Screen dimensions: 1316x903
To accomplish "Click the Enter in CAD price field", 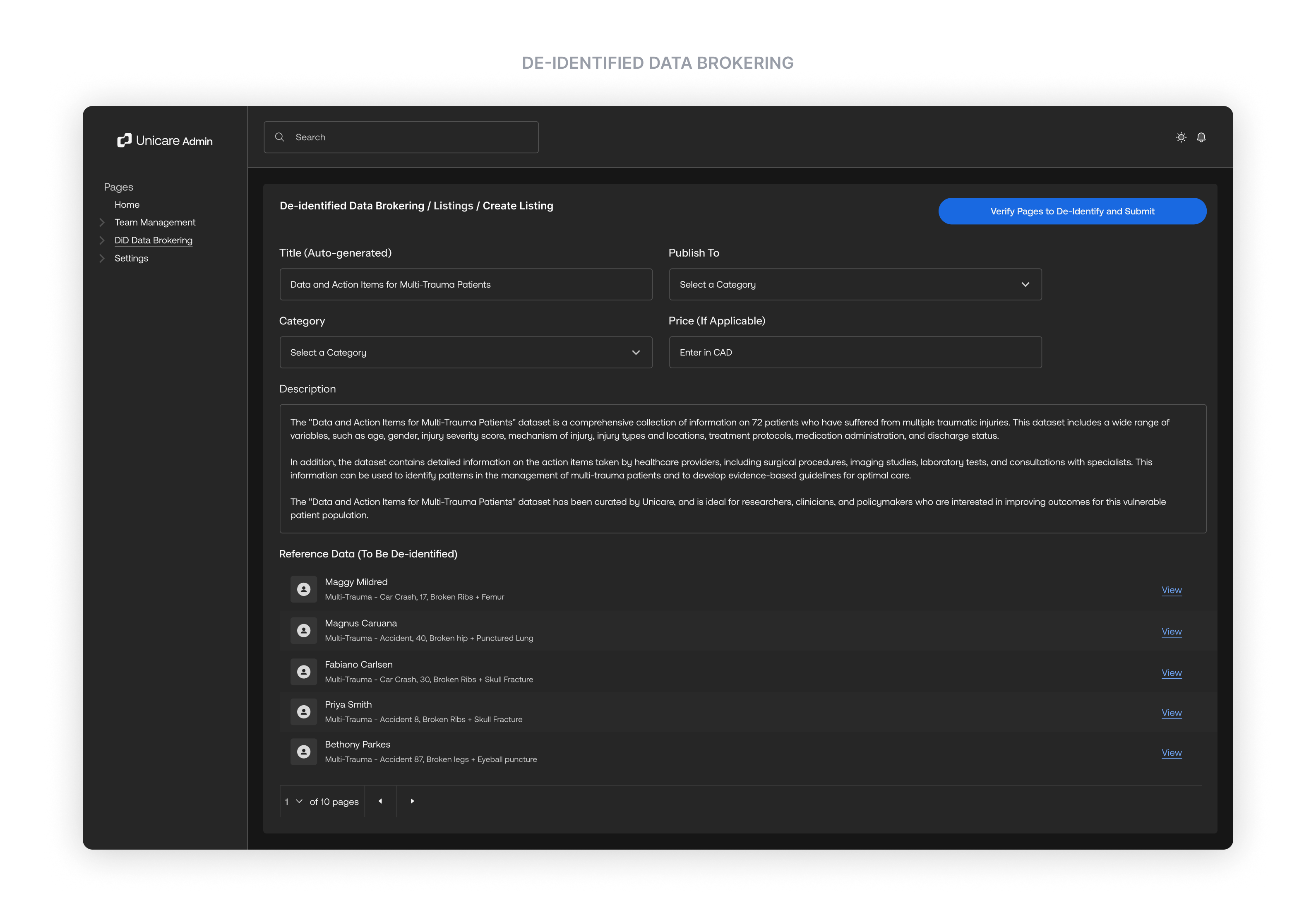I will pos(855,352).
